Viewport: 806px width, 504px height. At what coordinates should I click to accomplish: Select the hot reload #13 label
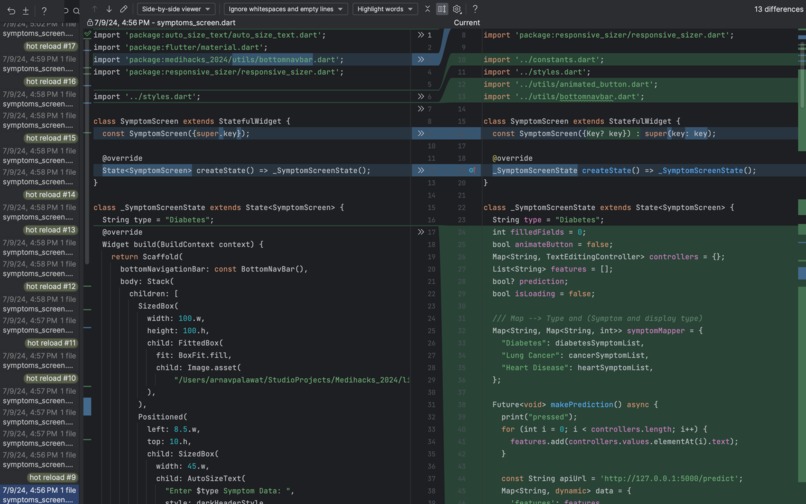coord(50,230)
